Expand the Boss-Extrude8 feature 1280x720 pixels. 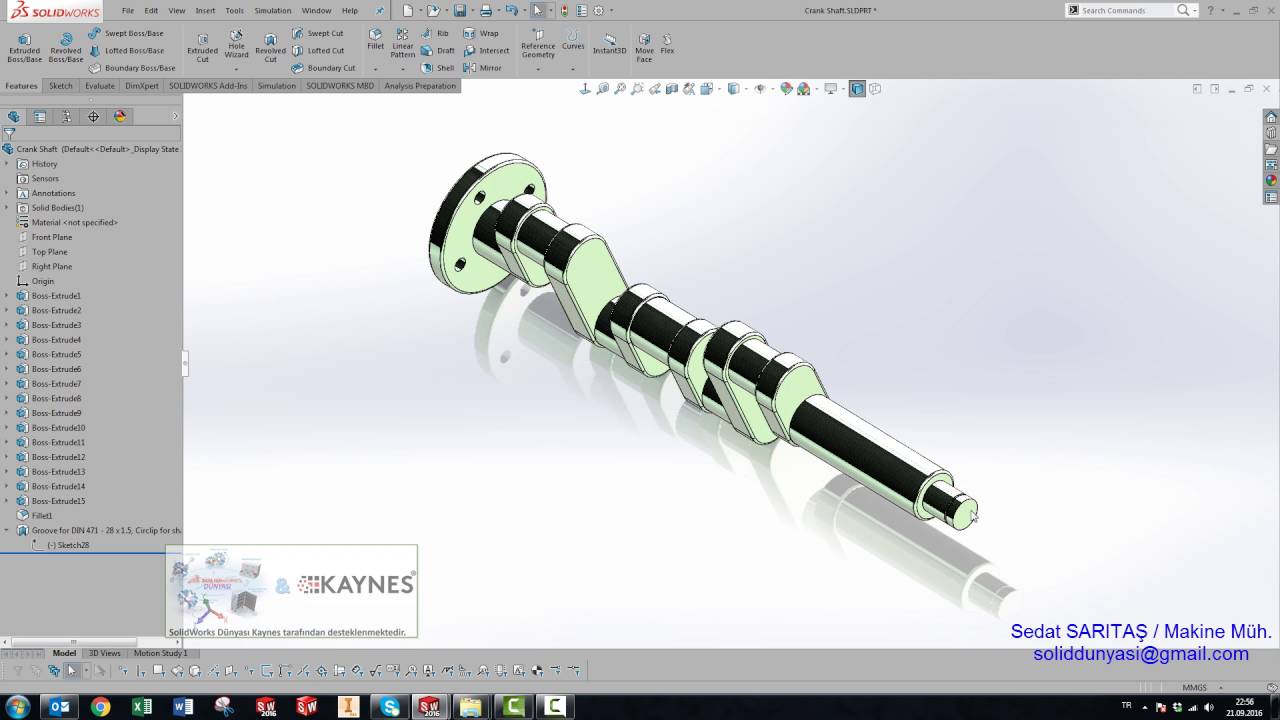pos(6,398)
